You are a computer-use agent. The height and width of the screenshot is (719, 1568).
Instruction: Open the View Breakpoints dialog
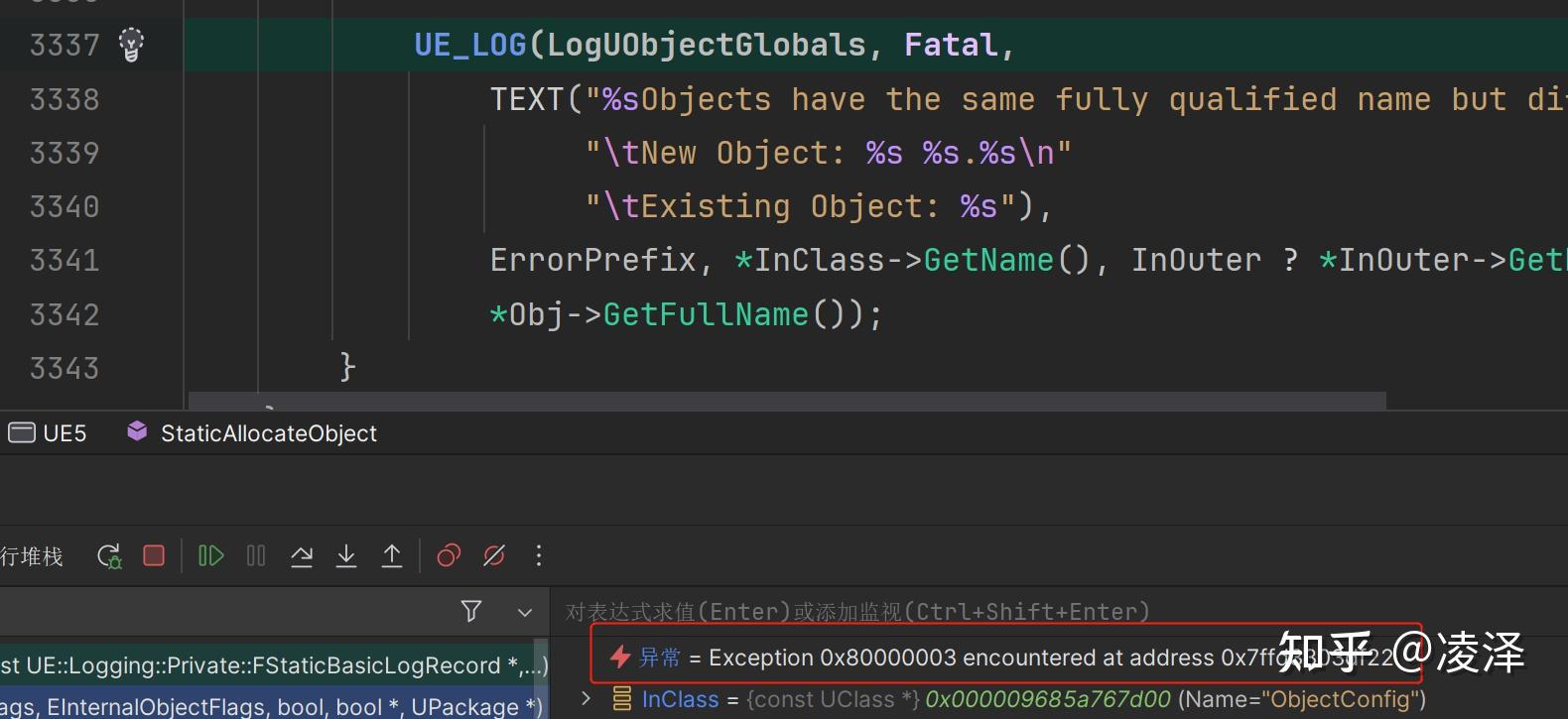pos(449,555)
